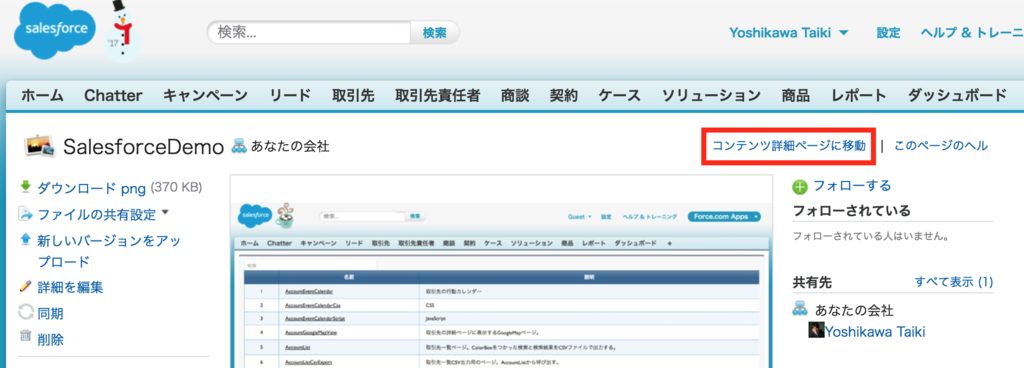Click the あなたの会社 label beside title
This screenshot has height=368, width=1024.
(x=289, y=146)
